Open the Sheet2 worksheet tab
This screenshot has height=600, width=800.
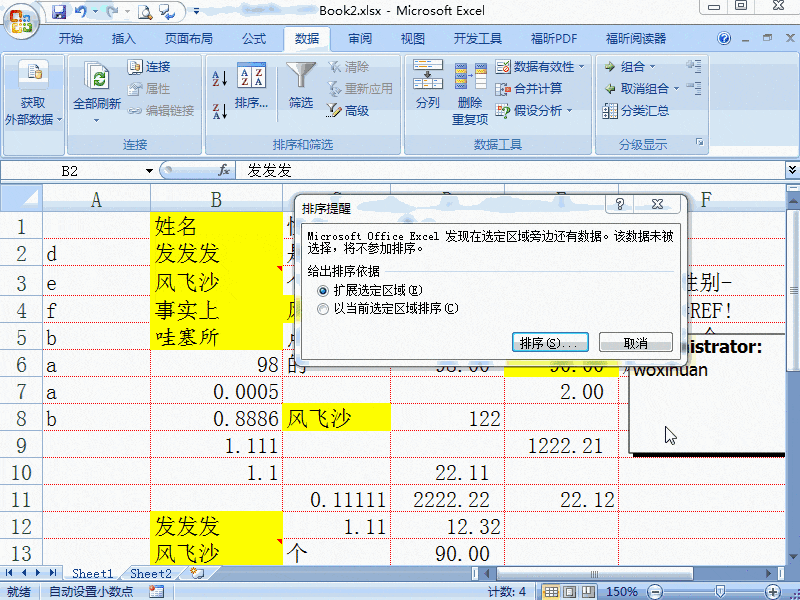click(150, 573)
